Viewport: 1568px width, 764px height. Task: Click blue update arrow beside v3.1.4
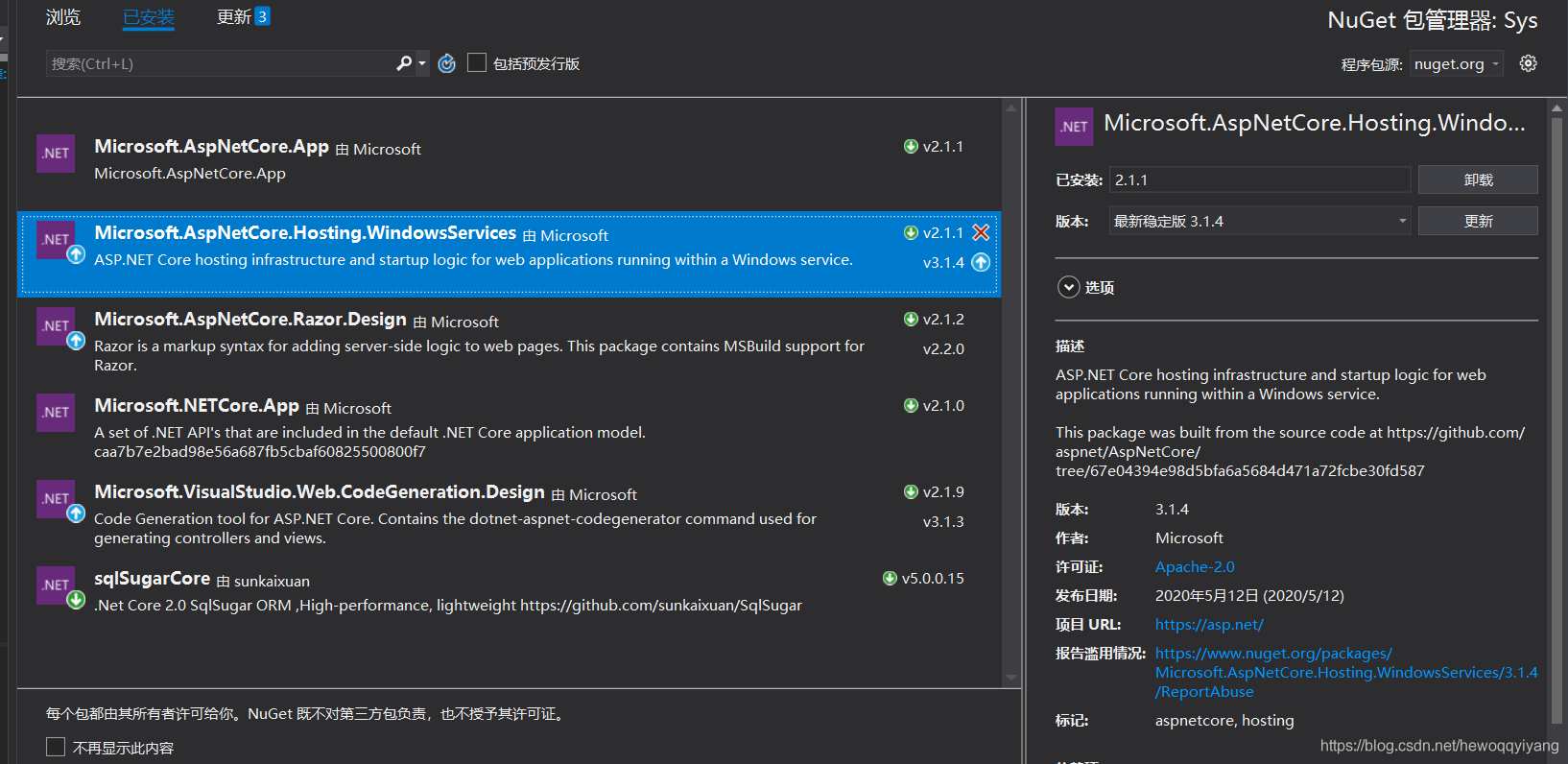tap(981, 262)
